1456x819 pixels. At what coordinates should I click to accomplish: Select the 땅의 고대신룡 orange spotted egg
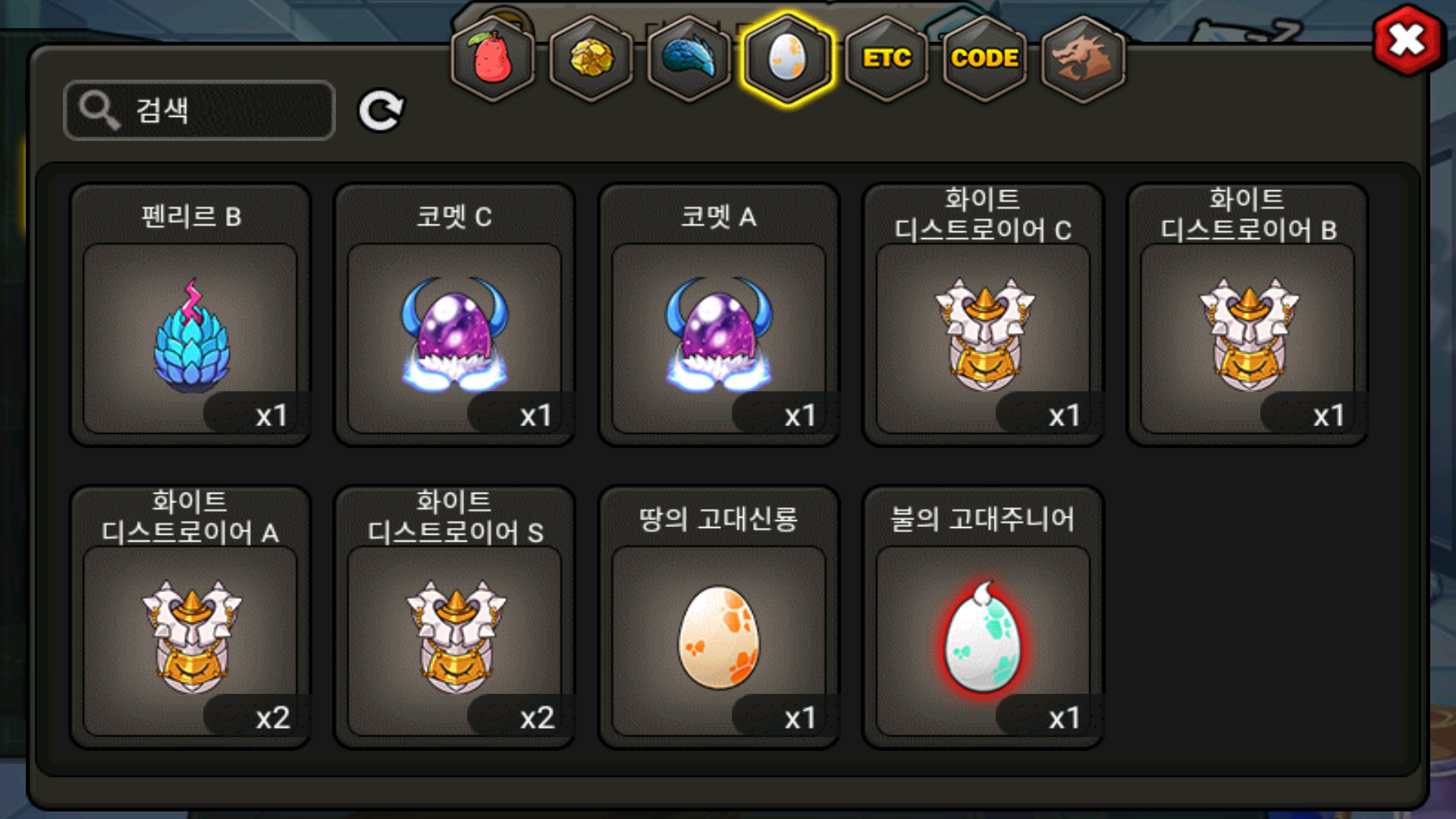point(719,617)
